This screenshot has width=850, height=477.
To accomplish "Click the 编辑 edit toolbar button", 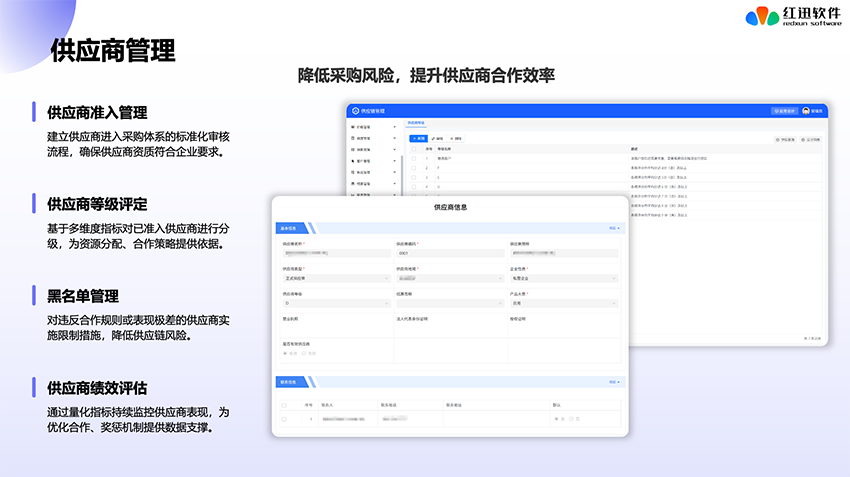I will pos(437,138).
